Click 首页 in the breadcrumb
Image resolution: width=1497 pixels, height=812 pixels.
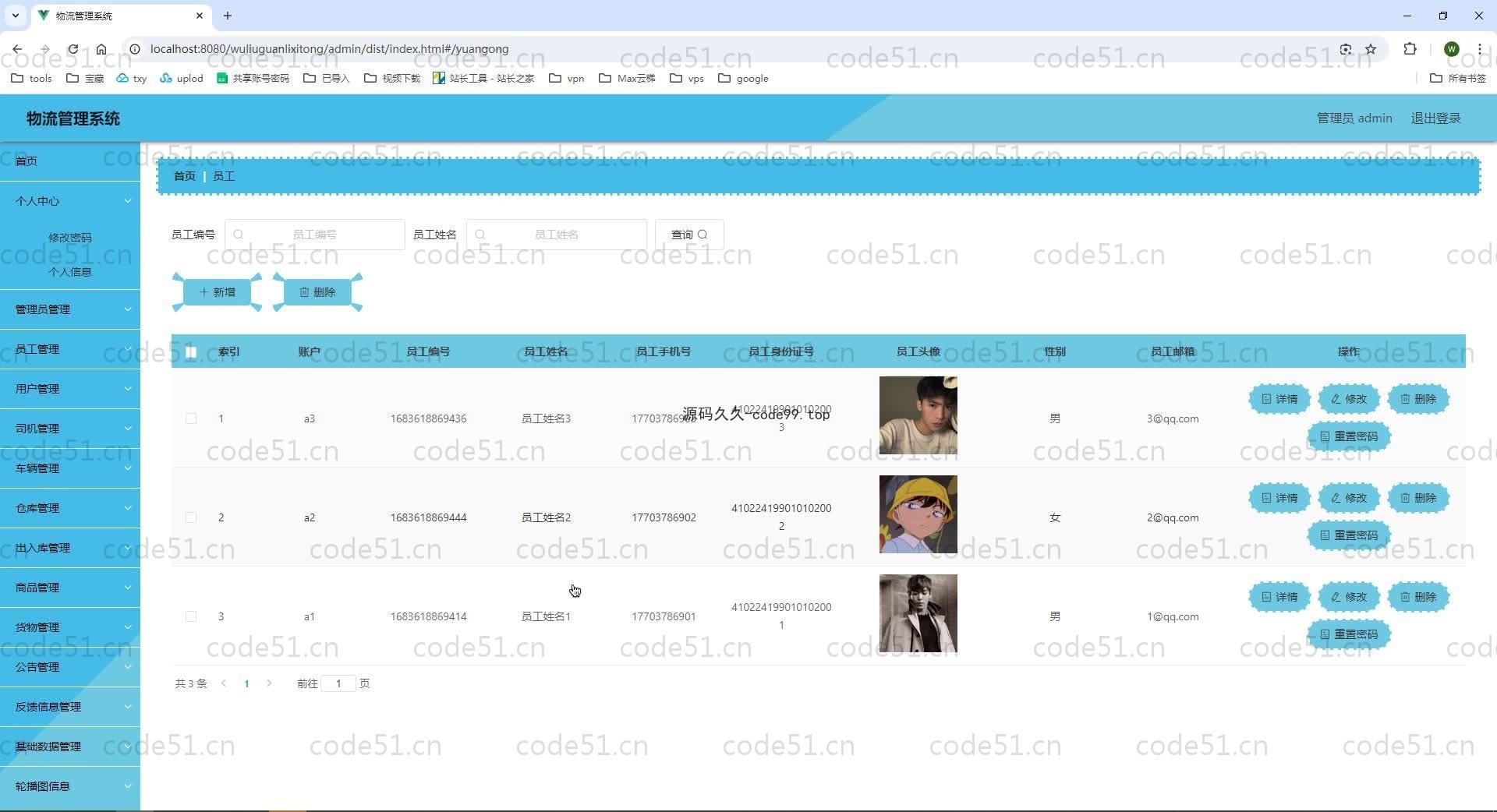tap(185, 176)
